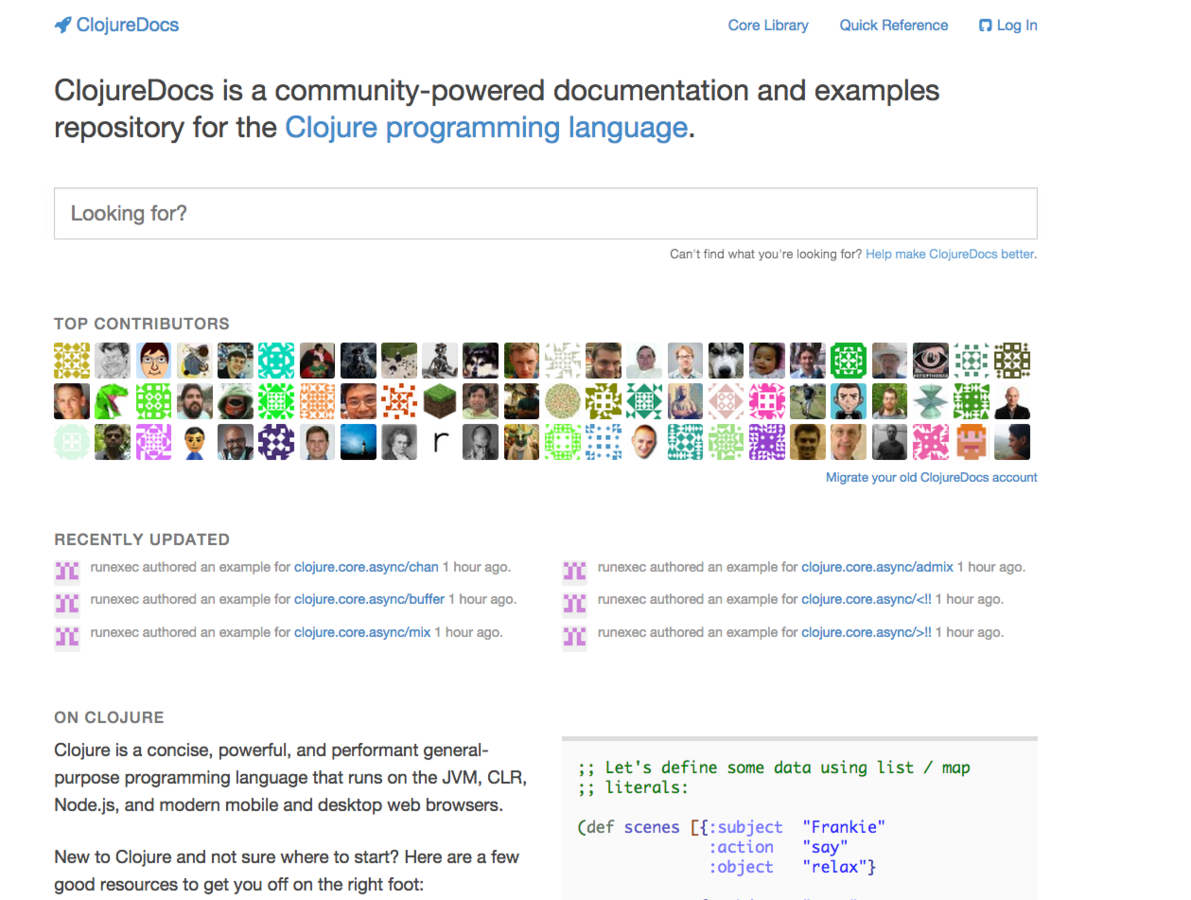Open the clojure.core.async/<!! link

click(x=866, y=599)
